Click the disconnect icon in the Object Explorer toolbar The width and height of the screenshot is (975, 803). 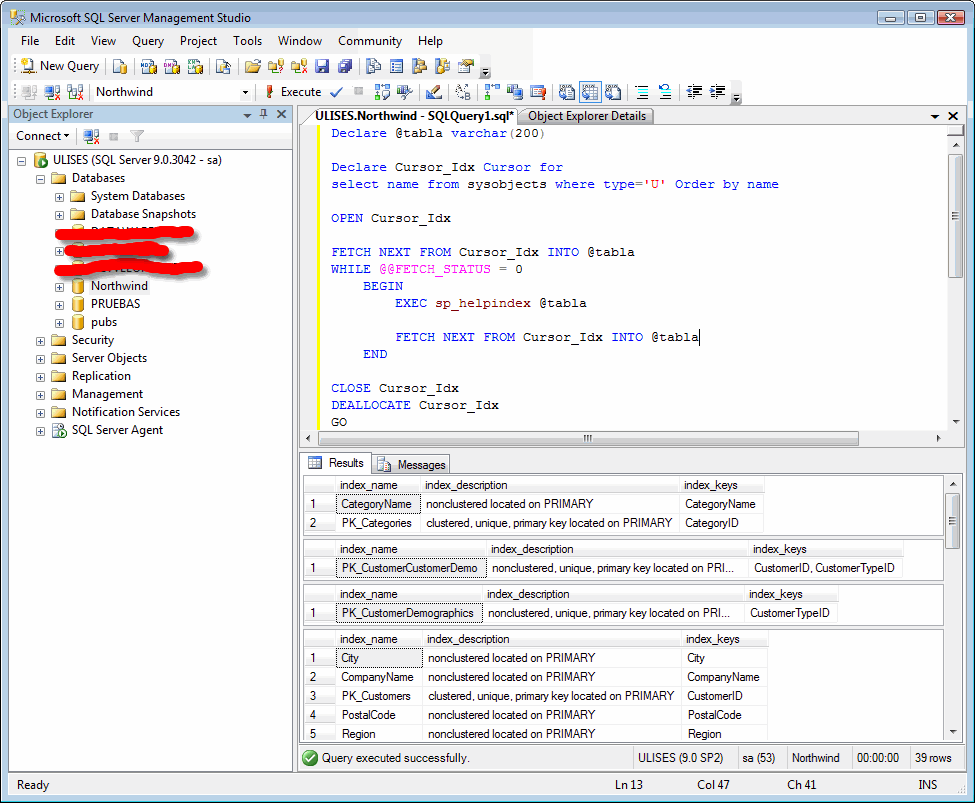[91, 136]
